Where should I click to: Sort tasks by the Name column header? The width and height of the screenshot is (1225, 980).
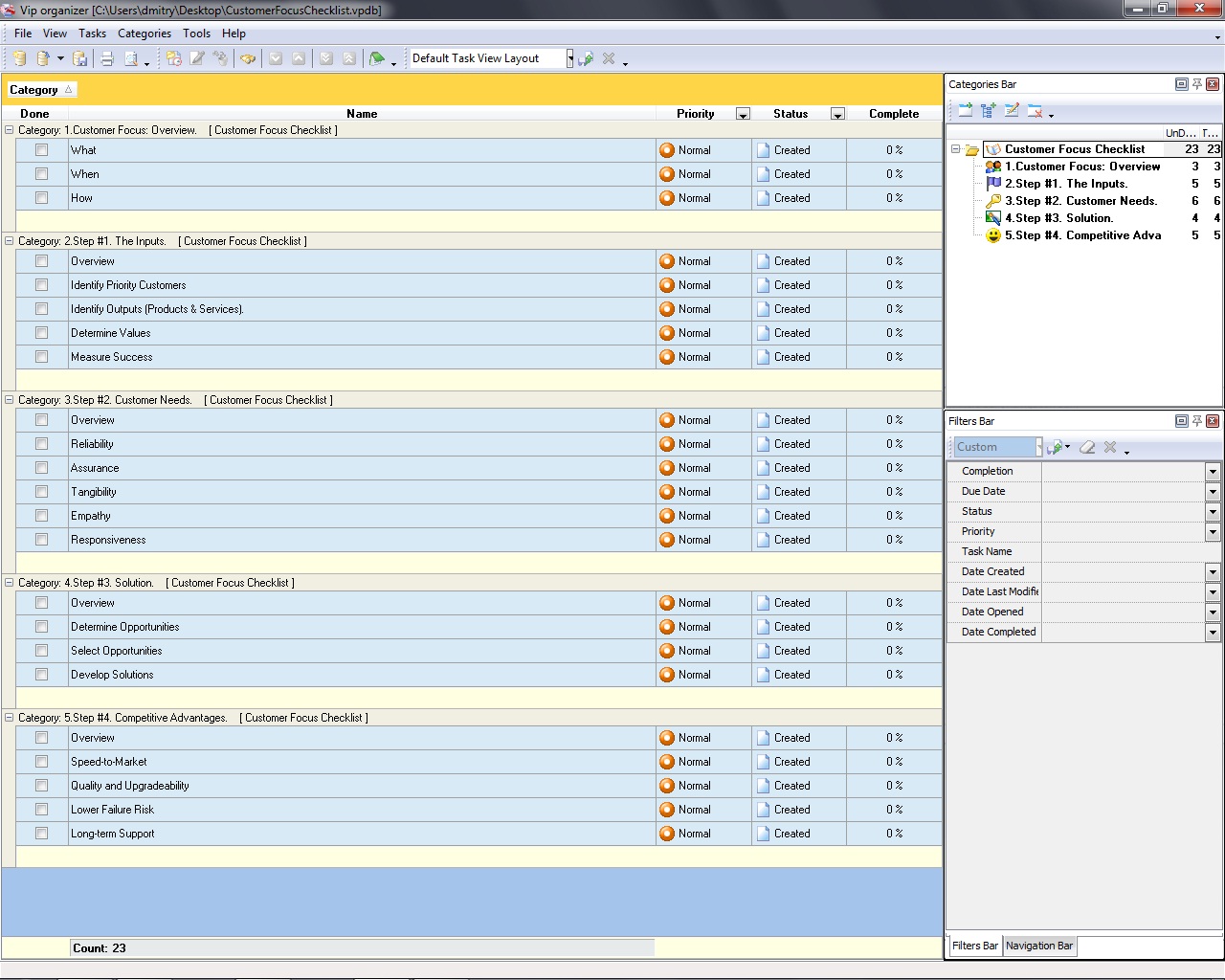[362, 114]
